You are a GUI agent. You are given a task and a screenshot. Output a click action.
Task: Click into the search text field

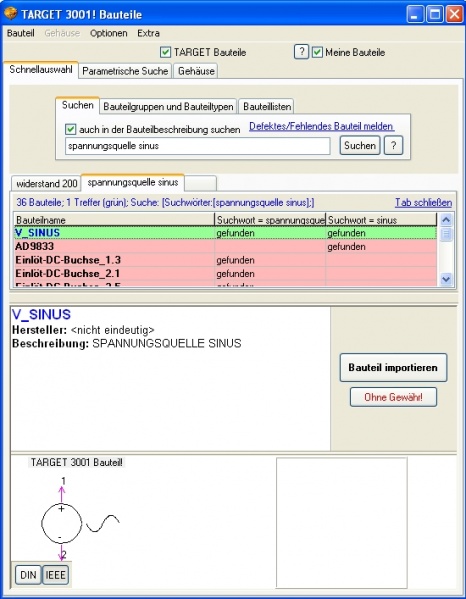pos(197,146)
